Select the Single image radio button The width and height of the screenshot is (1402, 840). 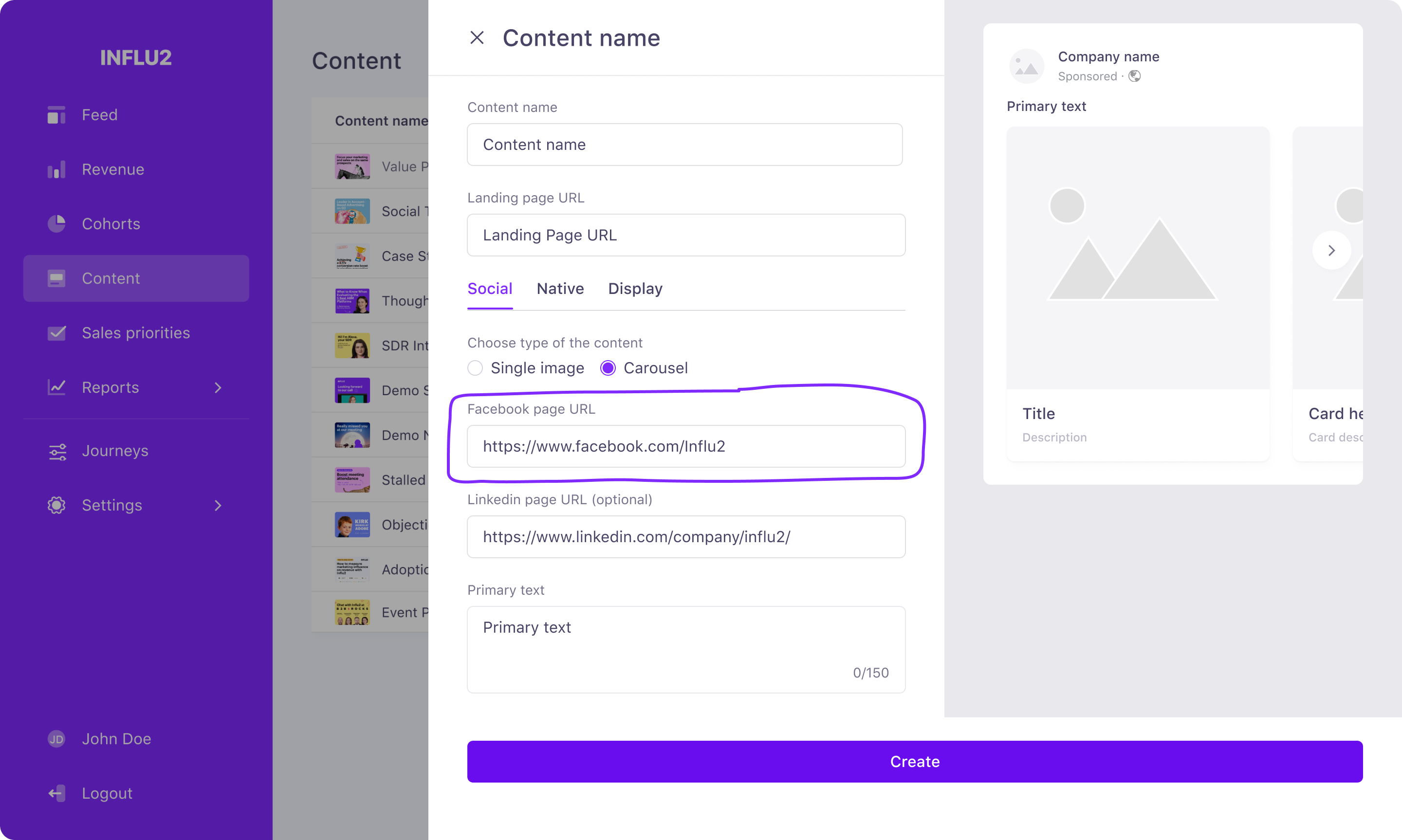click(x=475, y=368)
